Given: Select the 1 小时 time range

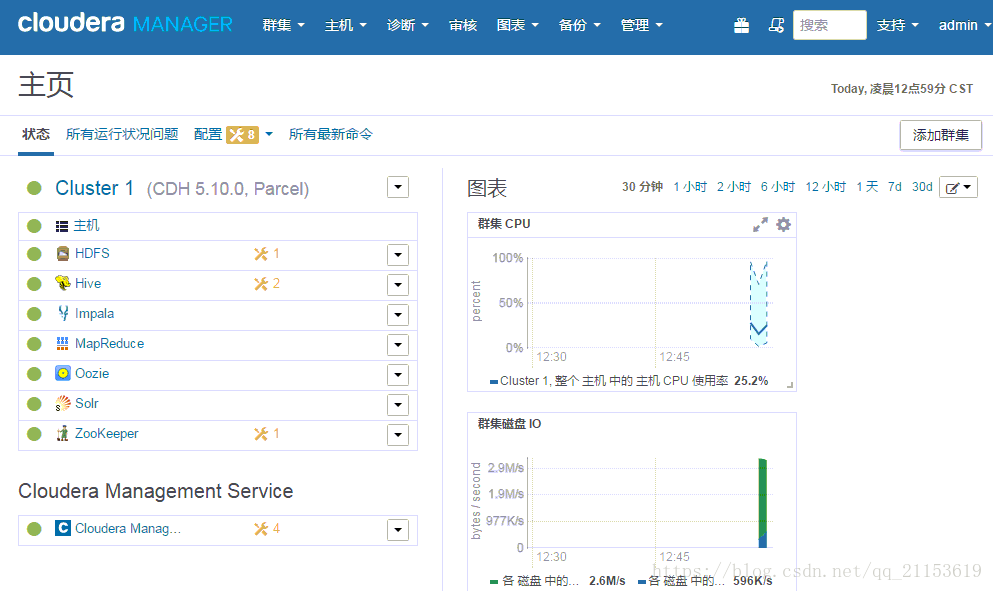Looking at the screenshot, I should pyautogui.click(x=690, y=187).
